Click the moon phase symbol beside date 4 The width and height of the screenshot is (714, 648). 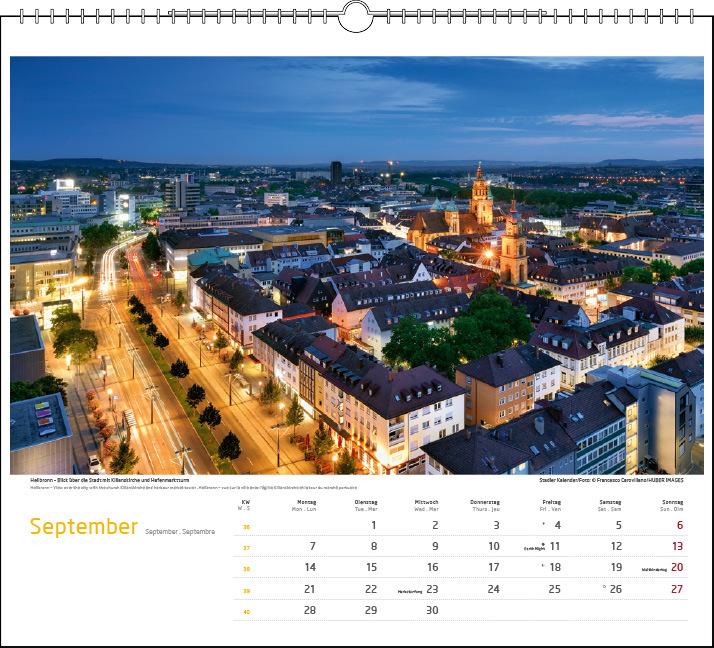pyautogui.click(x=543, y=524)
